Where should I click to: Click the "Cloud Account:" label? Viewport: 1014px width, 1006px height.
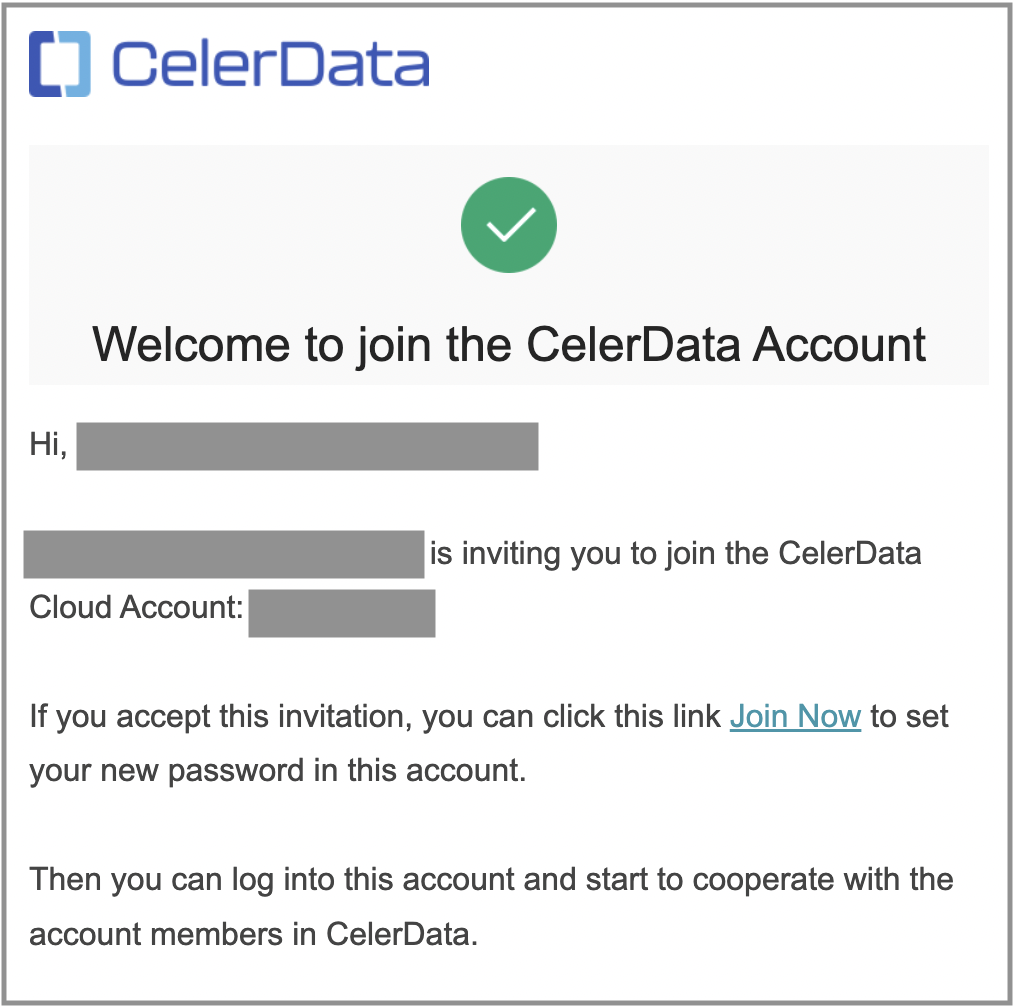137,607
